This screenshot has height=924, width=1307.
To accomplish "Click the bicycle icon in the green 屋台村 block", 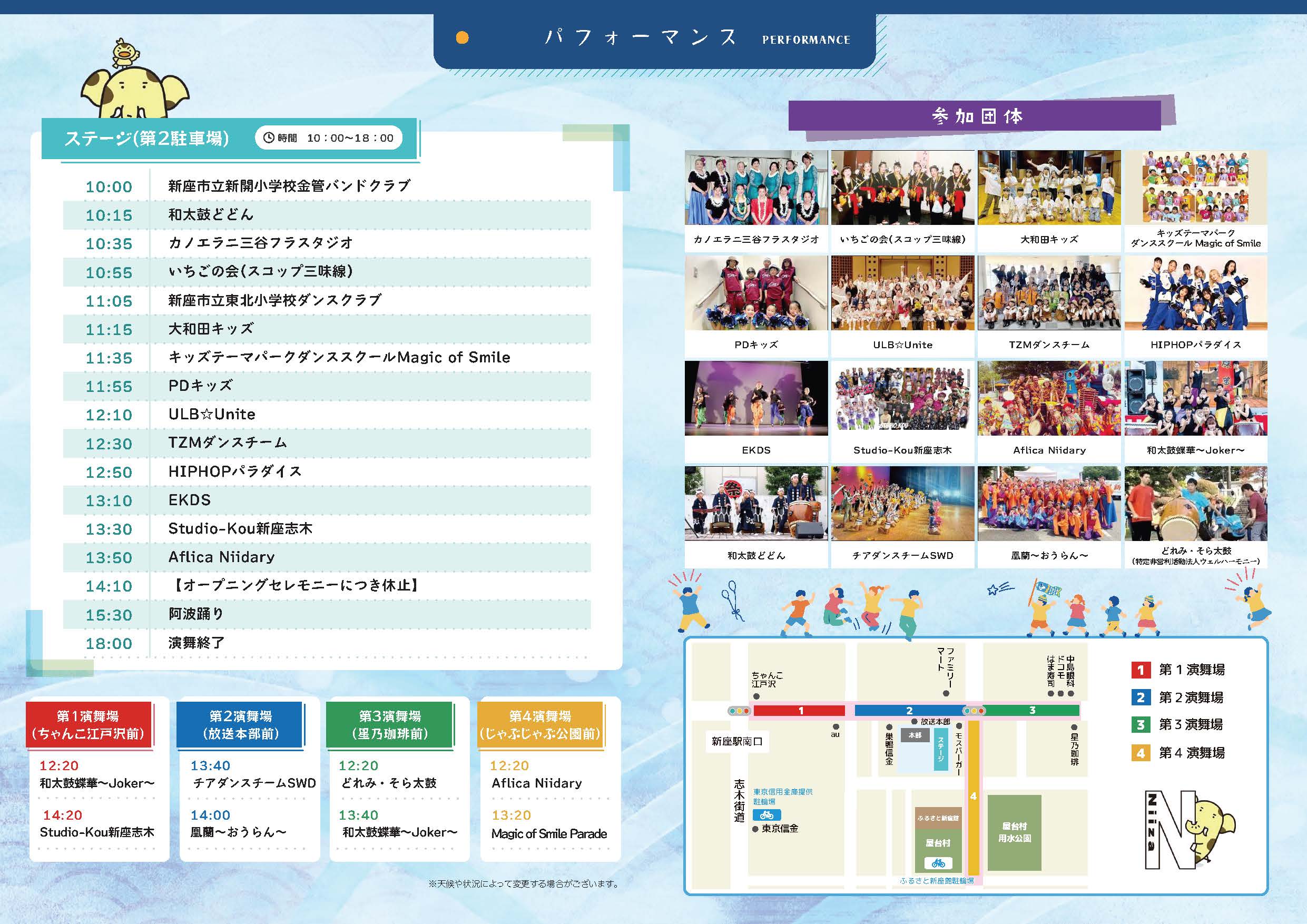I will coord(938,863).
